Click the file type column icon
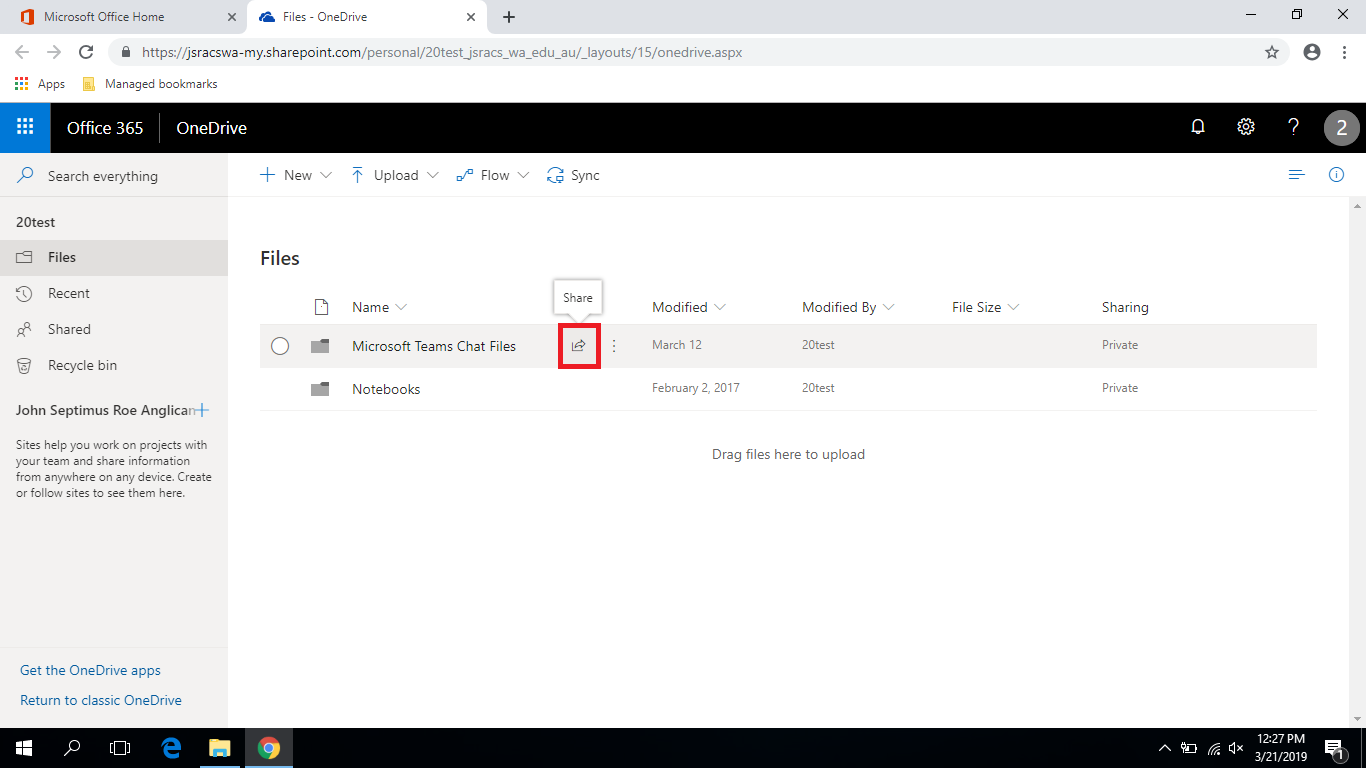 pos(321,307)
